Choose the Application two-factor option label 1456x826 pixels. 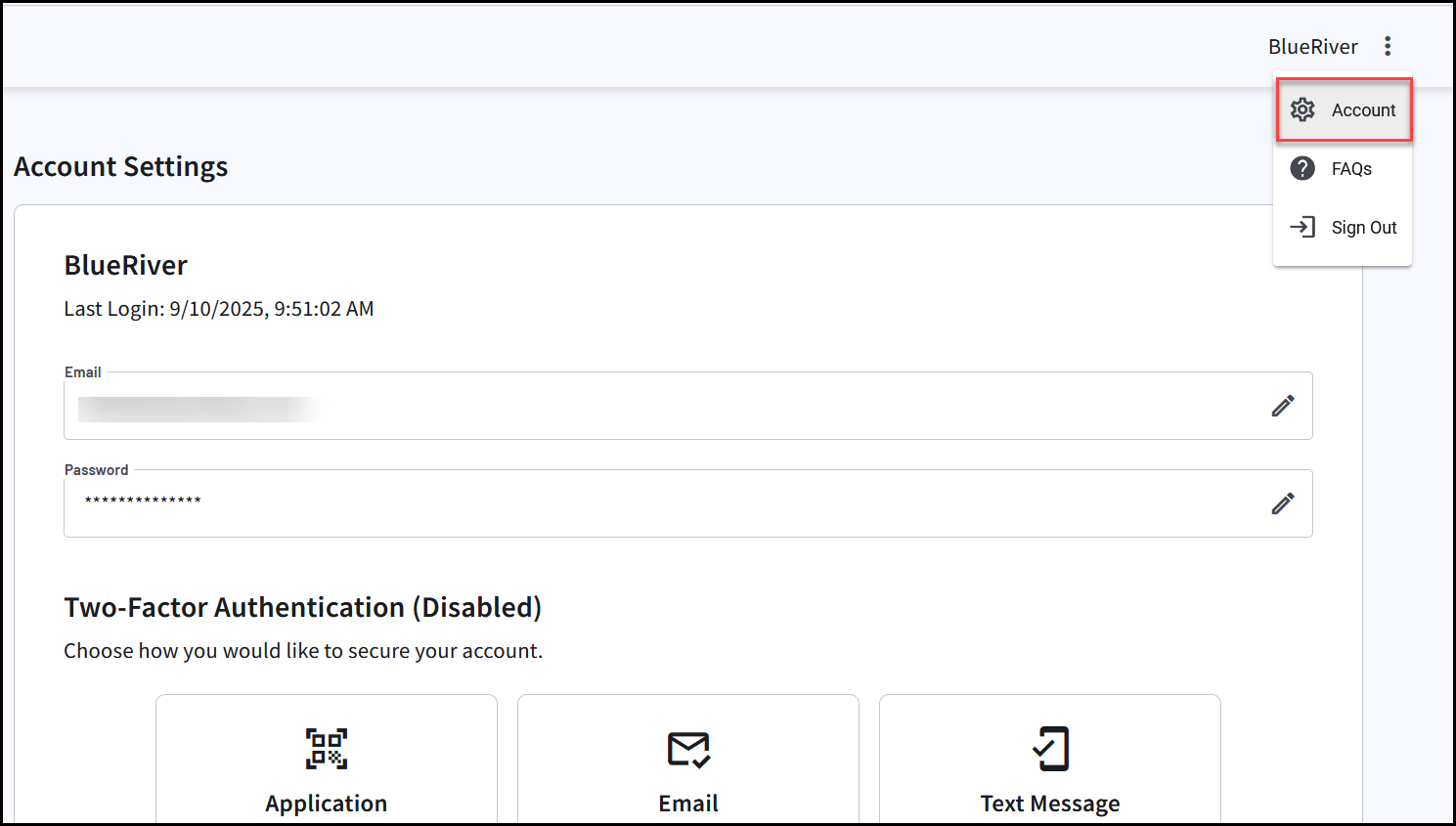(326, 804)
